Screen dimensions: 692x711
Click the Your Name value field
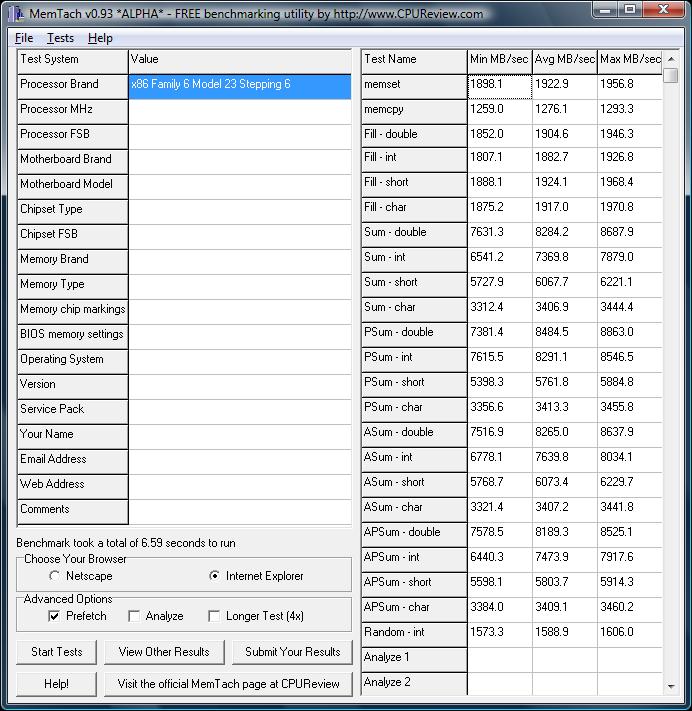point(240,437)
